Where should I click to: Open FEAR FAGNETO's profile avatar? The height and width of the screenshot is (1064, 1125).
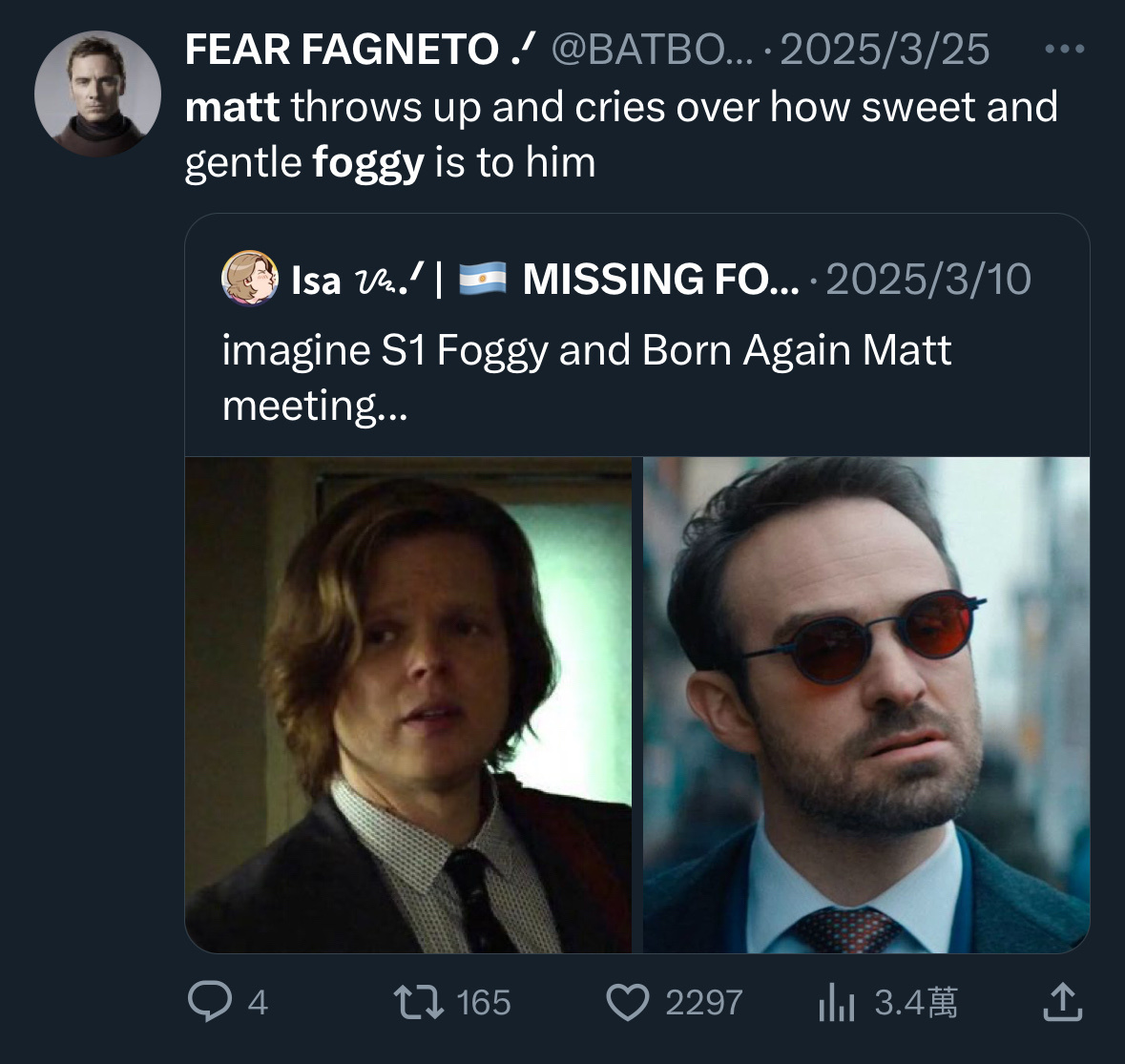tap(96, 94)
